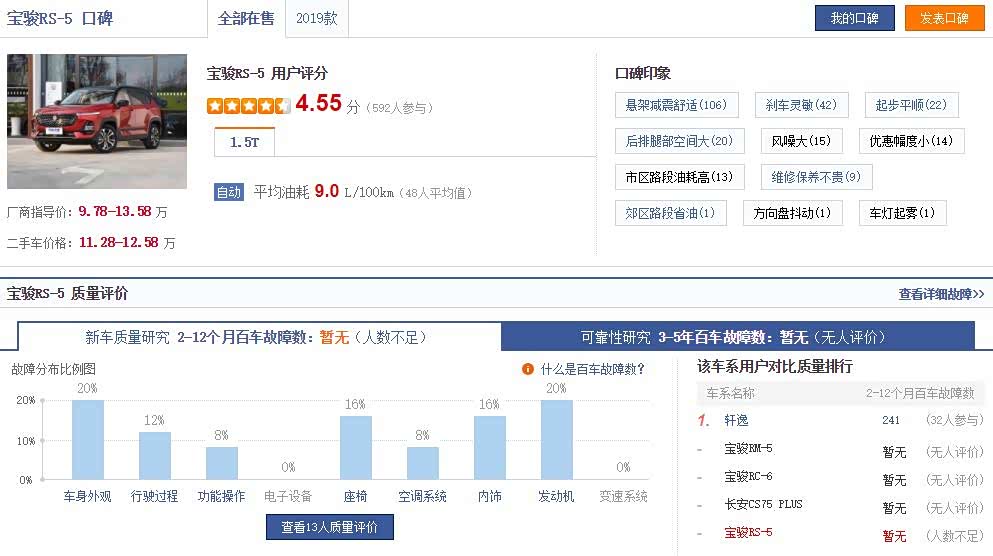The image size is (993, 556).
Task: Click the 功能操作 8% bar
Action: [x=222, y=463]
